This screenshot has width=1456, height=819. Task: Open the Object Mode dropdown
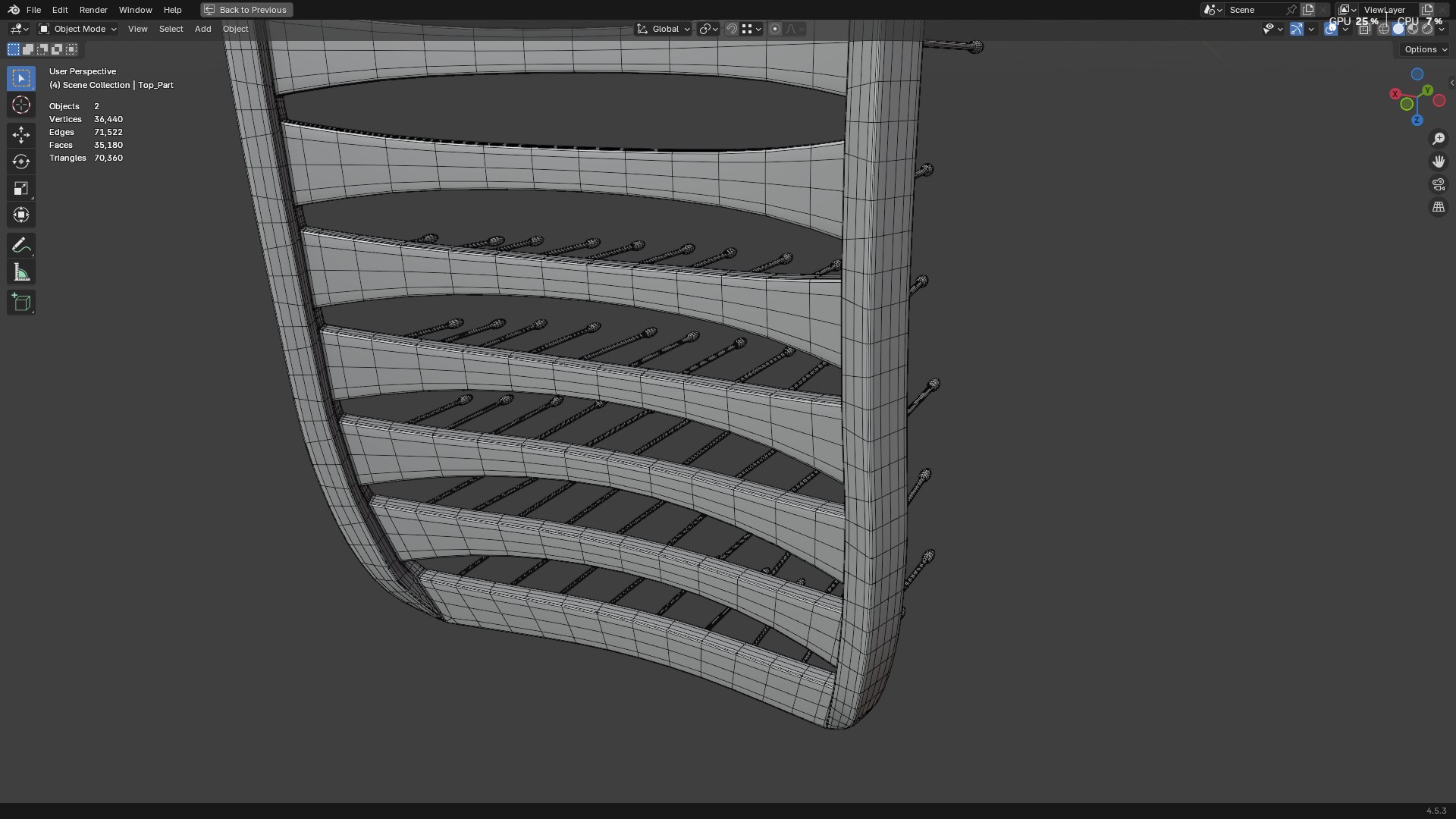tap(78, 29)
